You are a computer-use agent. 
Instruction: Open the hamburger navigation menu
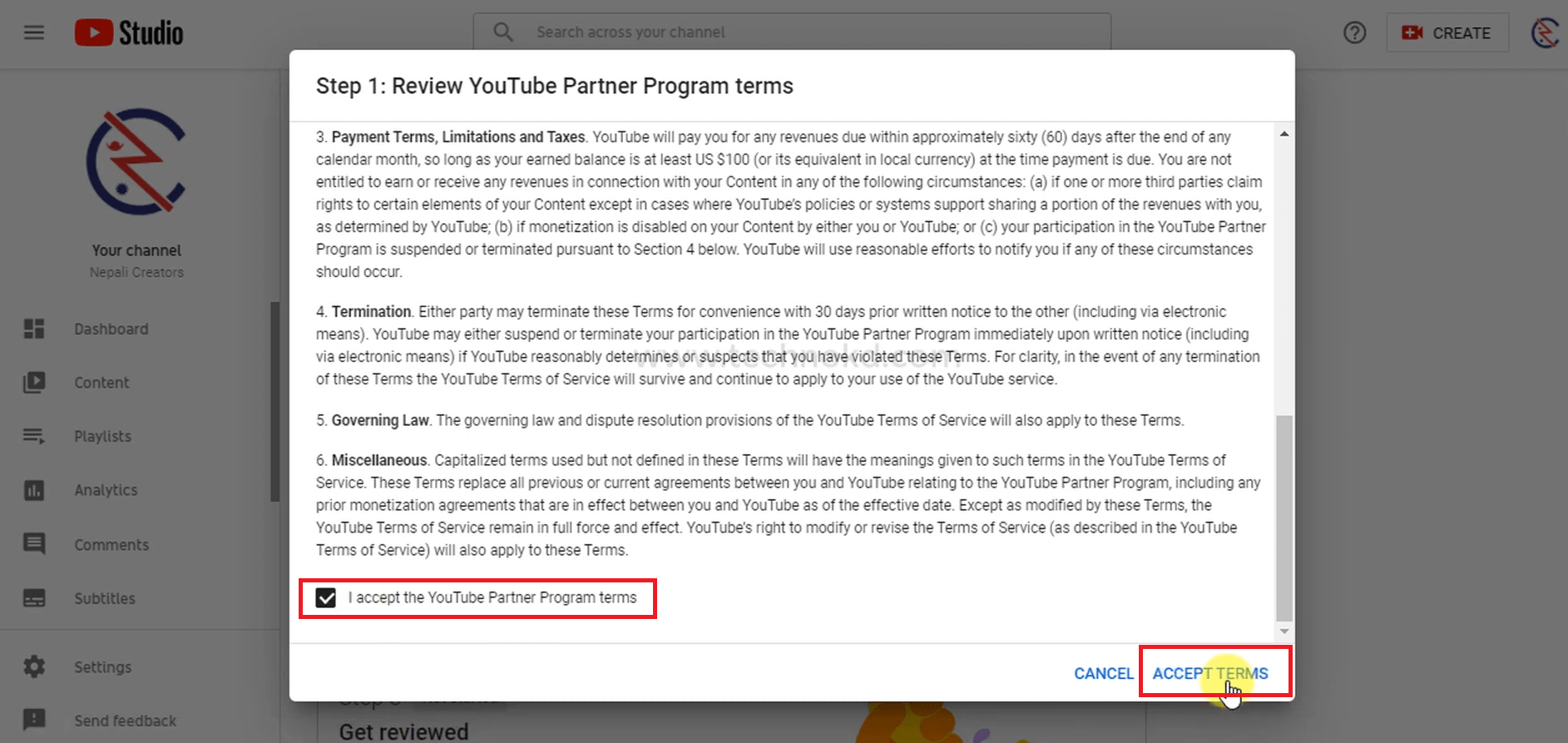click(34, 32)
